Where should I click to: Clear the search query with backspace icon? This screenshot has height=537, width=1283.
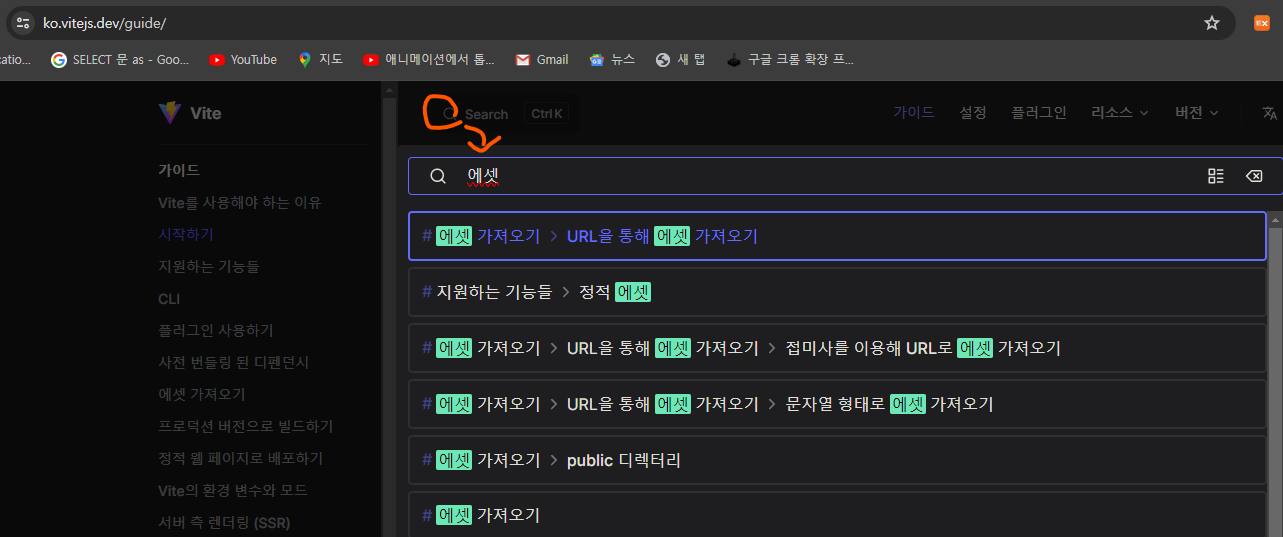[x=1253, y=176]
